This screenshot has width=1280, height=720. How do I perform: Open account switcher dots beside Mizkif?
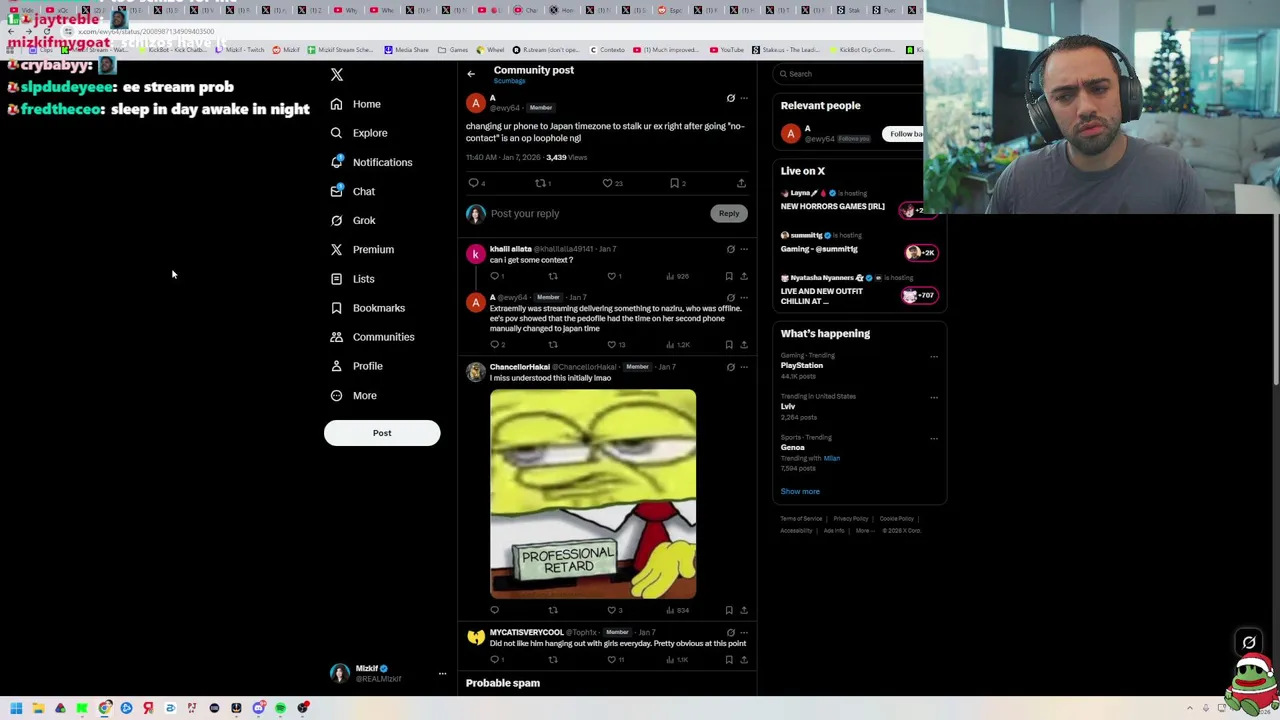[442, 674]
